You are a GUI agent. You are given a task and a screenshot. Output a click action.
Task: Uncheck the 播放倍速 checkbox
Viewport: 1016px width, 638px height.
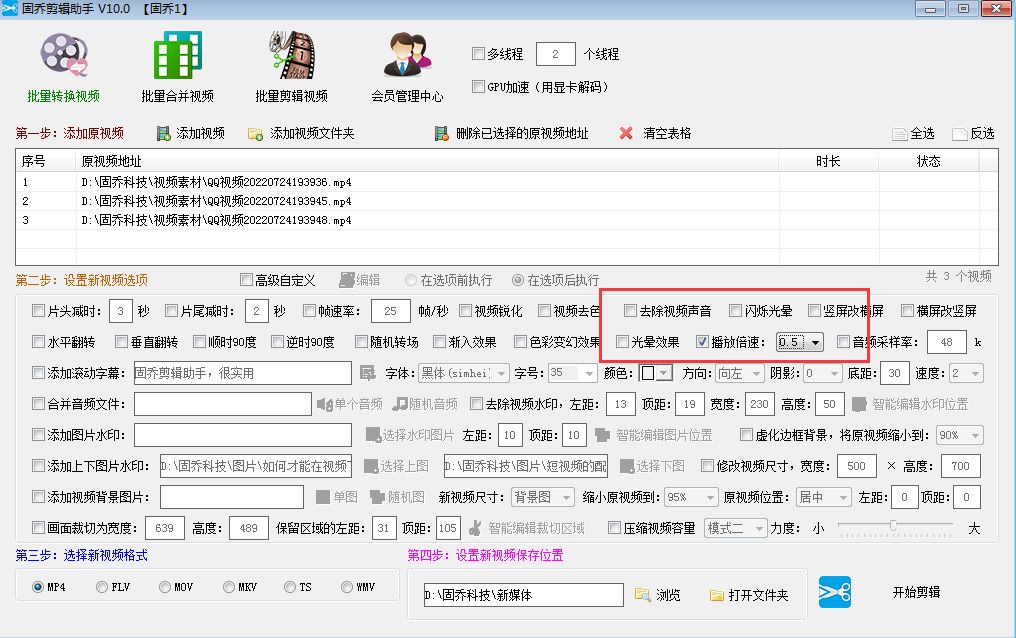702,342
